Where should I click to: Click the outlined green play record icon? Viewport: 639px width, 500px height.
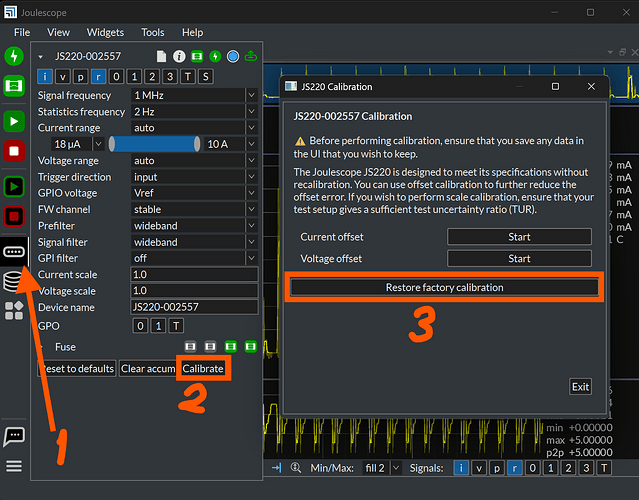pyautogui.click(x=14, y=187)
